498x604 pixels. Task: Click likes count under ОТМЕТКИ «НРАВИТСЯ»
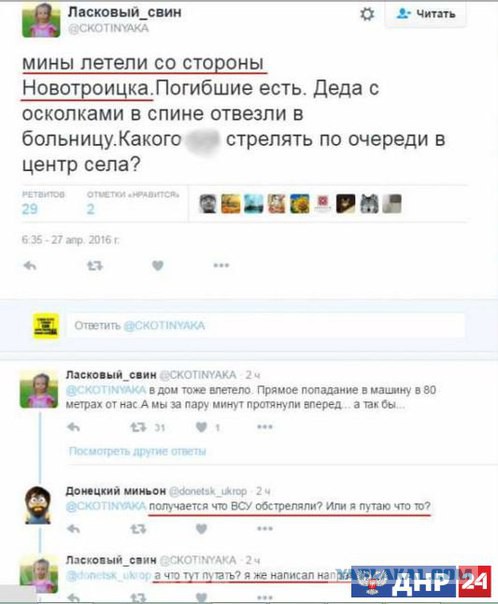(91, 209)
